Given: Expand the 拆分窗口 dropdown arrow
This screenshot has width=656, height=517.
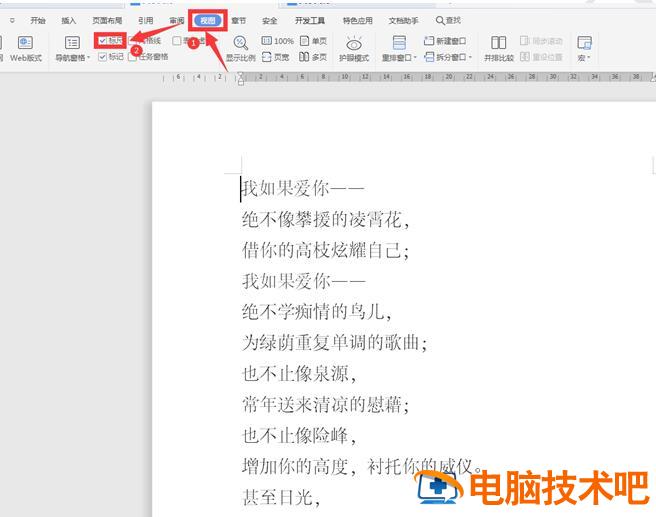Looking at the screenshot, I should [x=470, y=57].
